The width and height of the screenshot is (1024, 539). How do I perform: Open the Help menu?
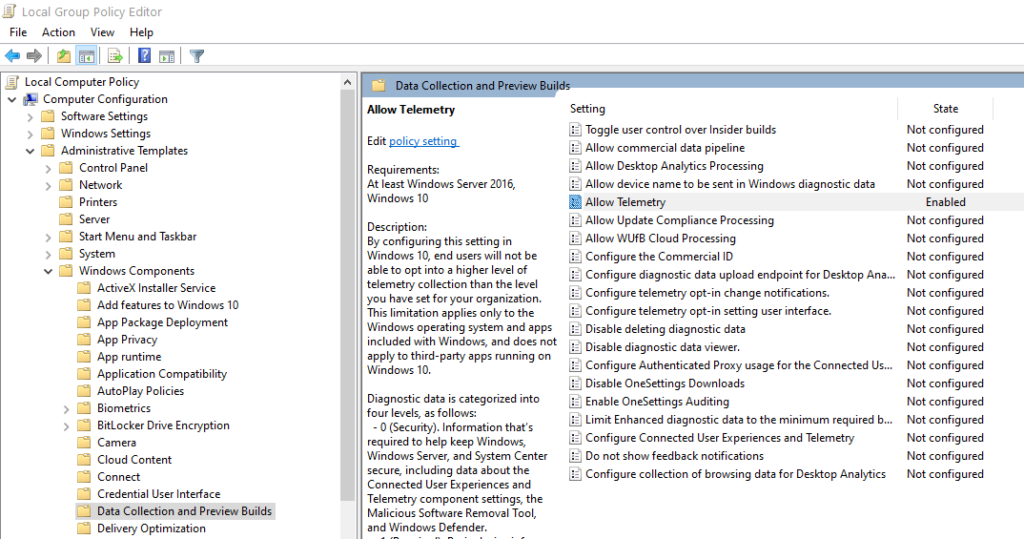(141, 32)
